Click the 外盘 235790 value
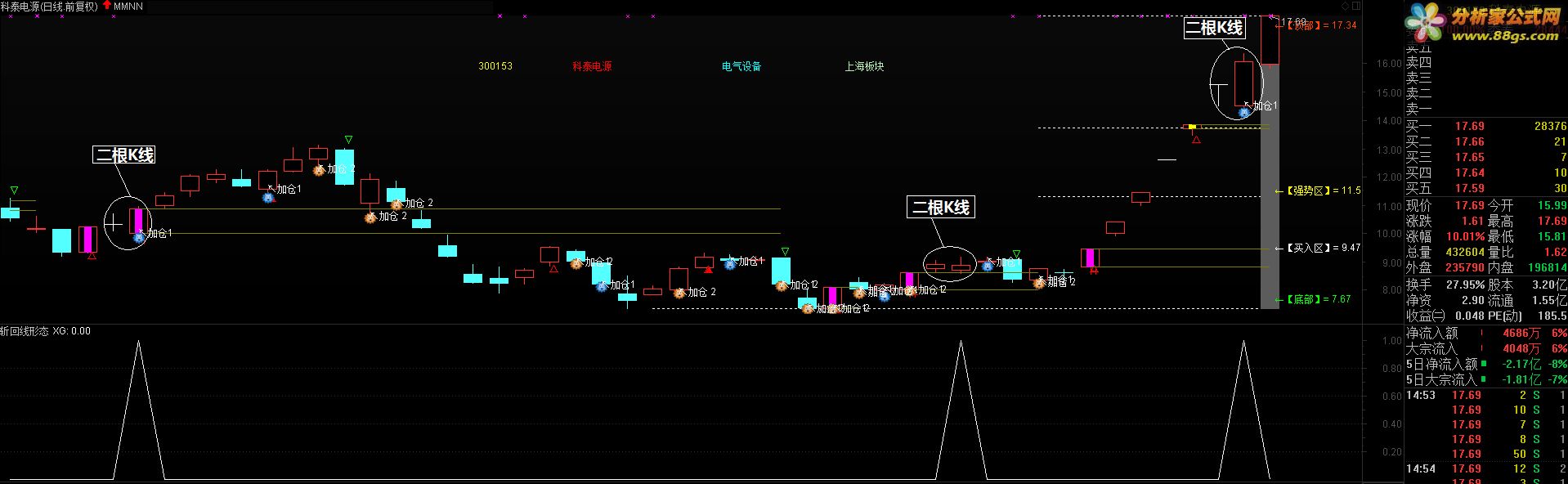This screenshot has width=1568, height=484. 1465,267
